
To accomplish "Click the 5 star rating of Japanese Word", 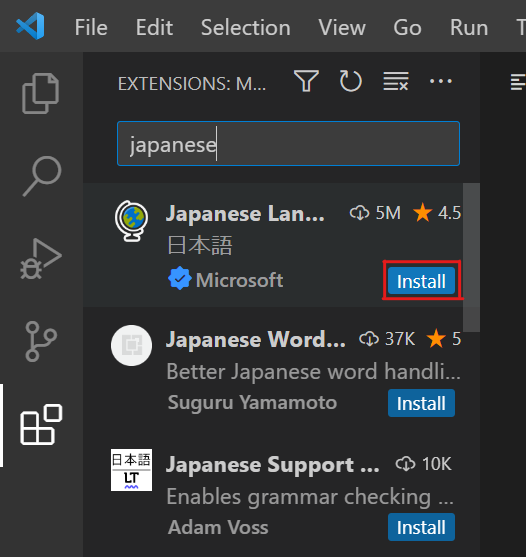I will pos(444,339).
